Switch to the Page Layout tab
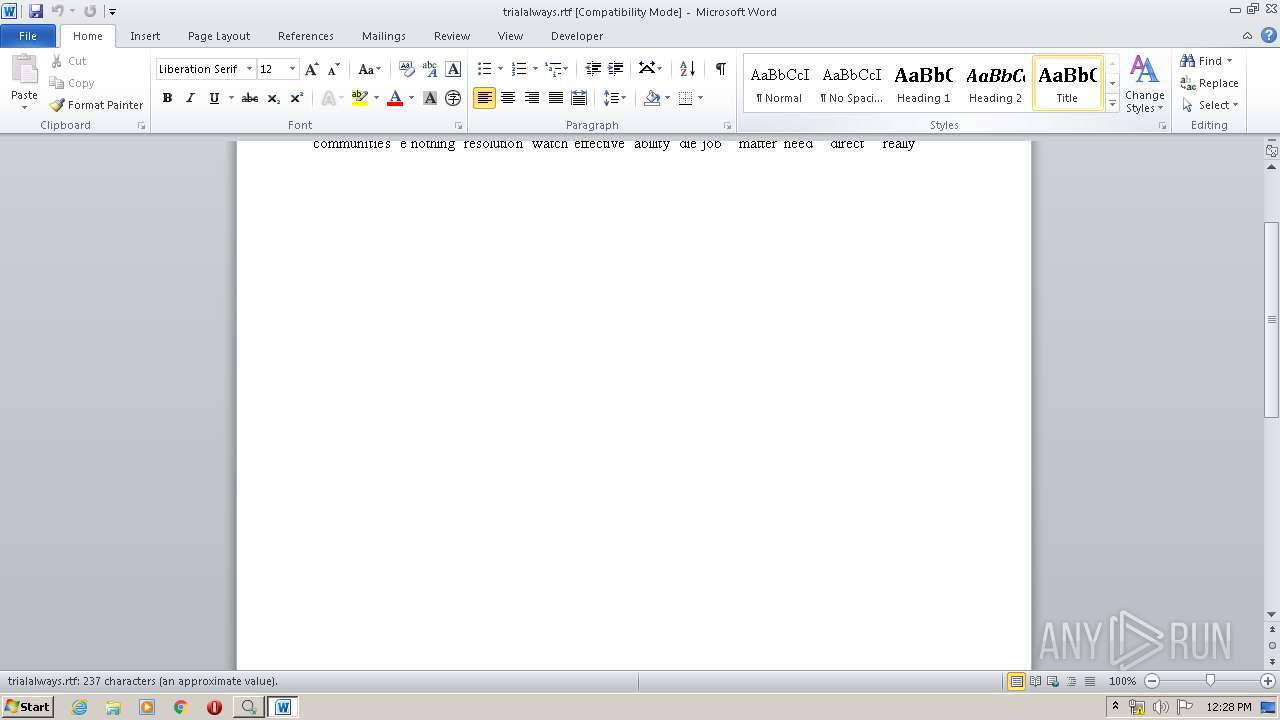The width and height of the screenshot is (1280, 720). [219, 36]
